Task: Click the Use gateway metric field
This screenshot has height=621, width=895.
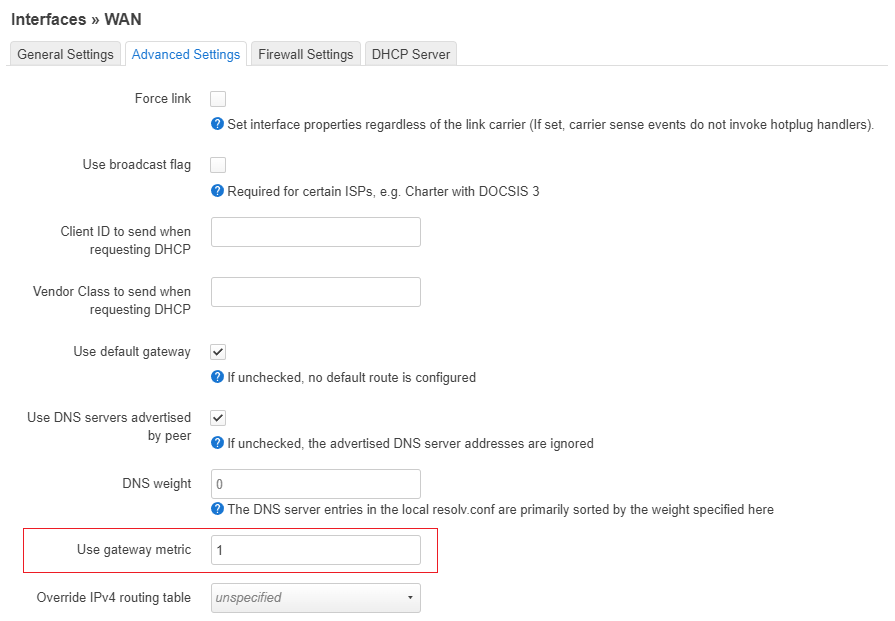Action: click(316, 550)
